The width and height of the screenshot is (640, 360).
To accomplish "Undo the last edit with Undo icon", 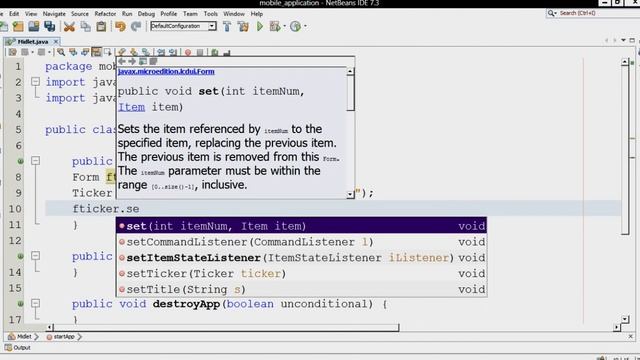I will pyautogui.click(x=120, y=27).
